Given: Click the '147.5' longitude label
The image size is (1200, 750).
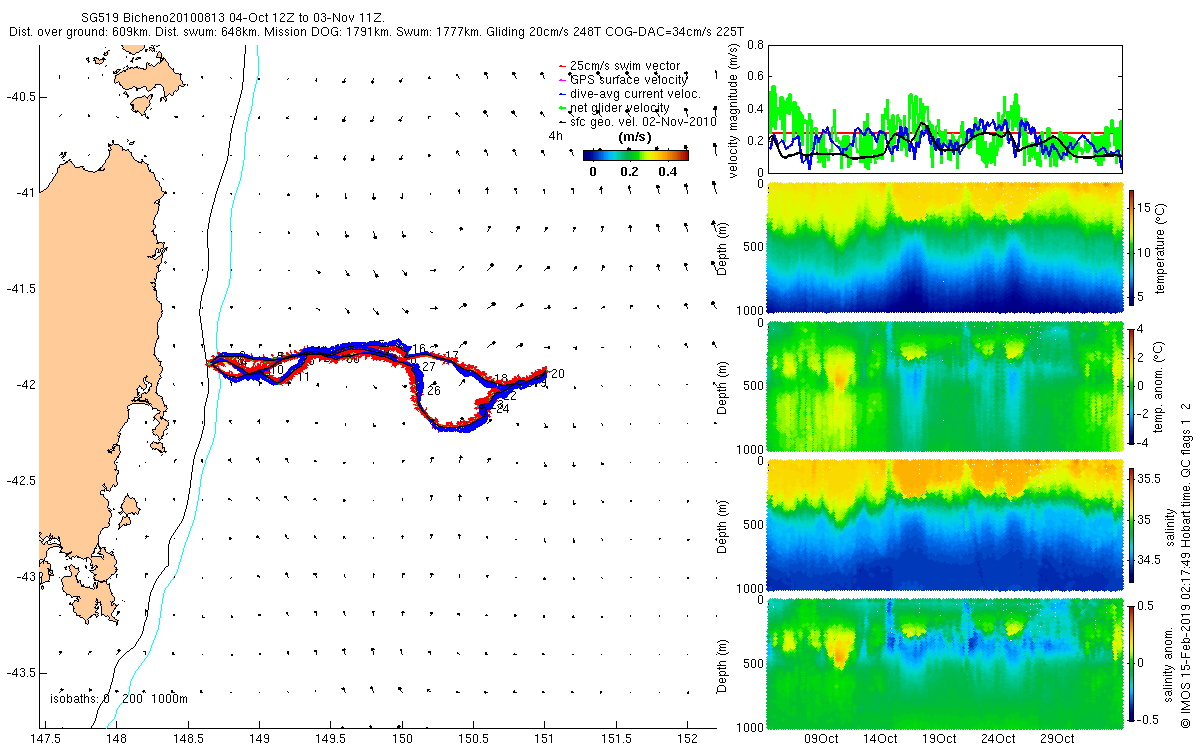Looking at the screenshot, I should [x=45, y=739].
